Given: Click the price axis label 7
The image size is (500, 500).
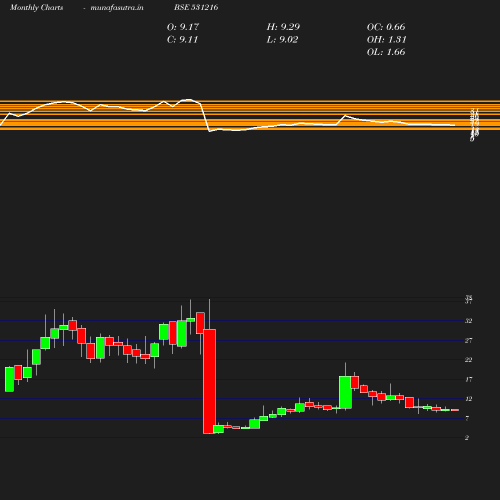Looking at the screenshot, I should [467, 418].
